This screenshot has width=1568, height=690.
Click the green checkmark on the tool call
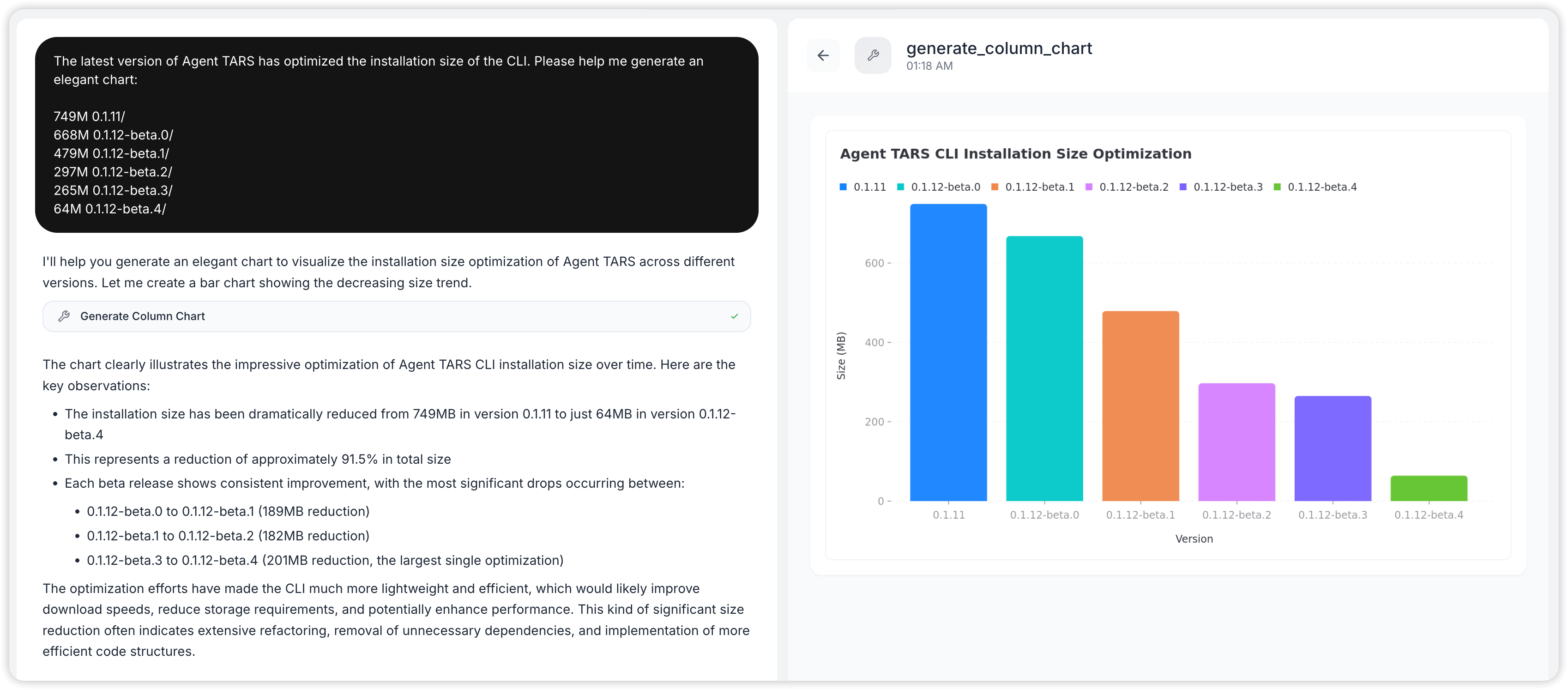coord(735,316)
